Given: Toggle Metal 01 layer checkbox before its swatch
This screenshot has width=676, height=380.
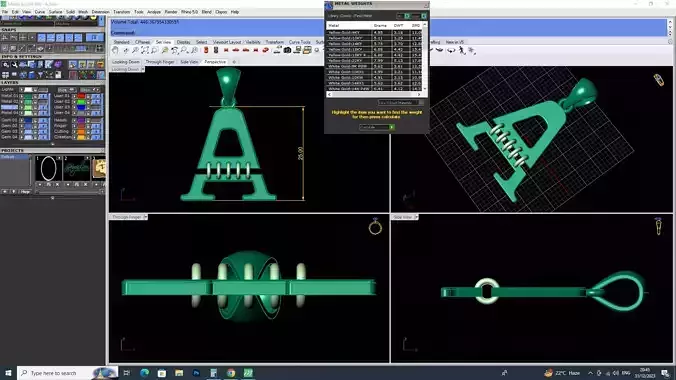Looking at the screenshot, I should coord(22,96).
